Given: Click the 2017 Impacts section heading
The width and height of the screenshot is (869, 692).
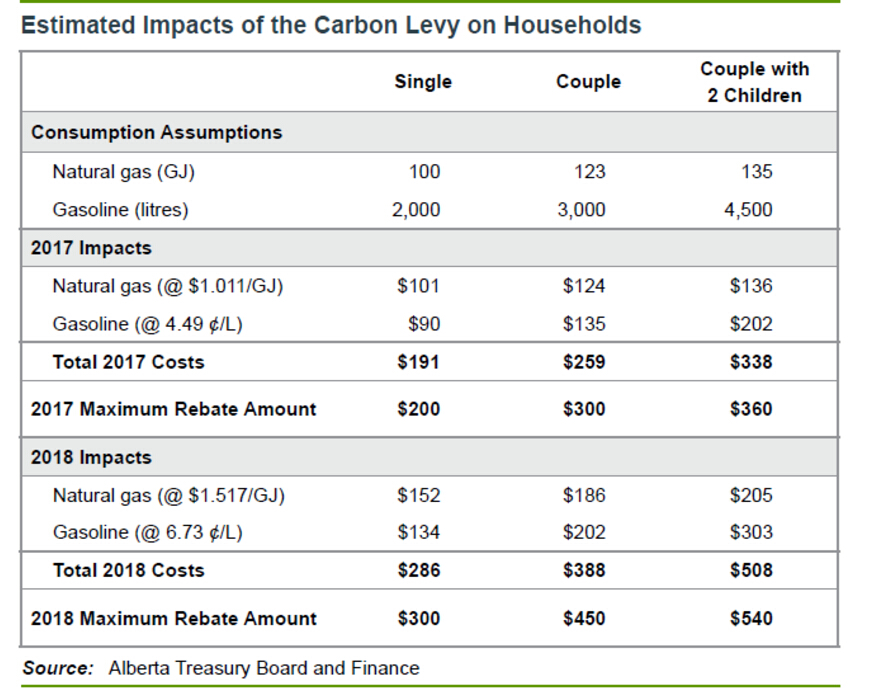Looking at the screenshot, I should (91, 248).
